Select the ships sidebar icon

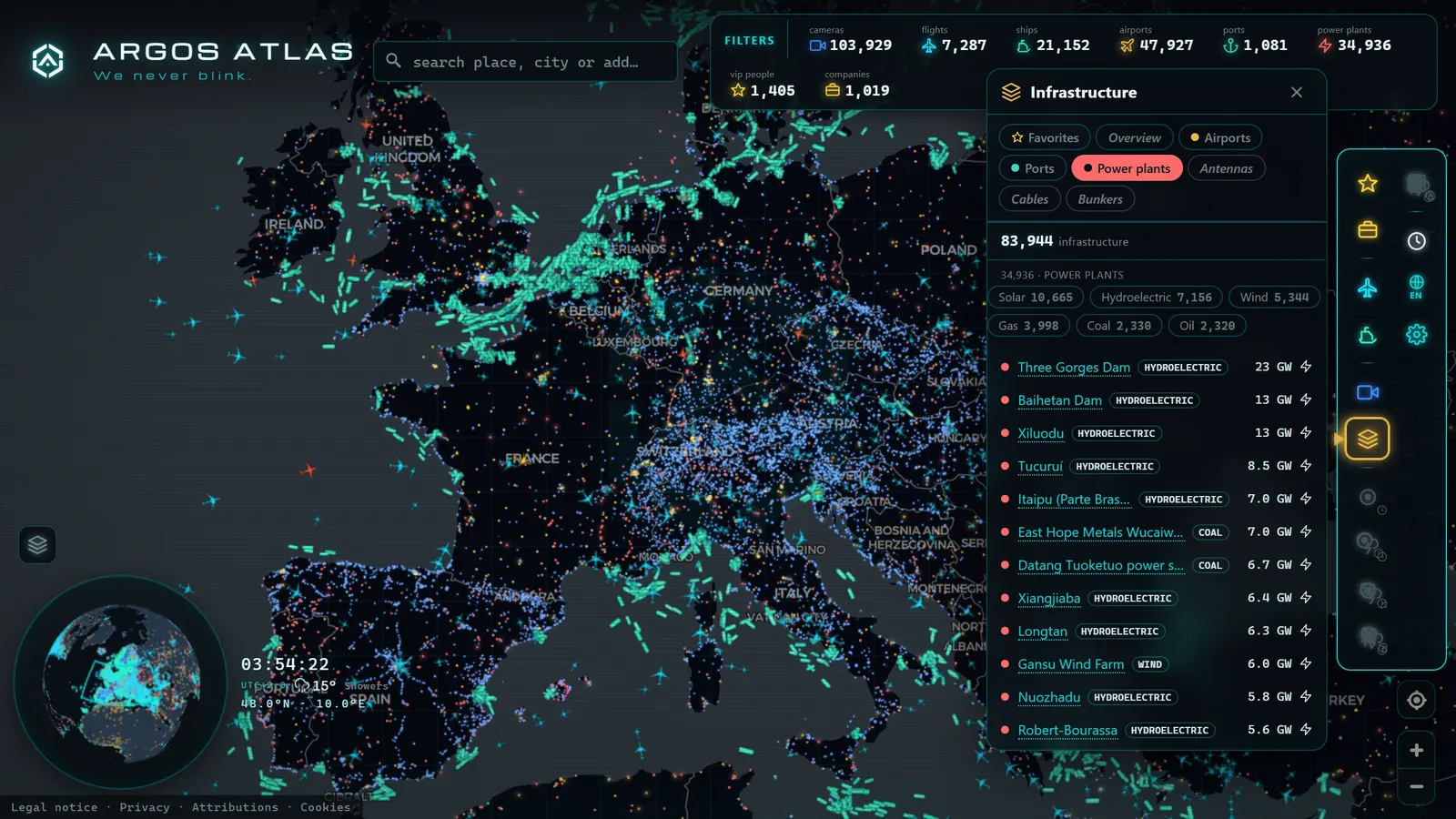pos(1368,335)
